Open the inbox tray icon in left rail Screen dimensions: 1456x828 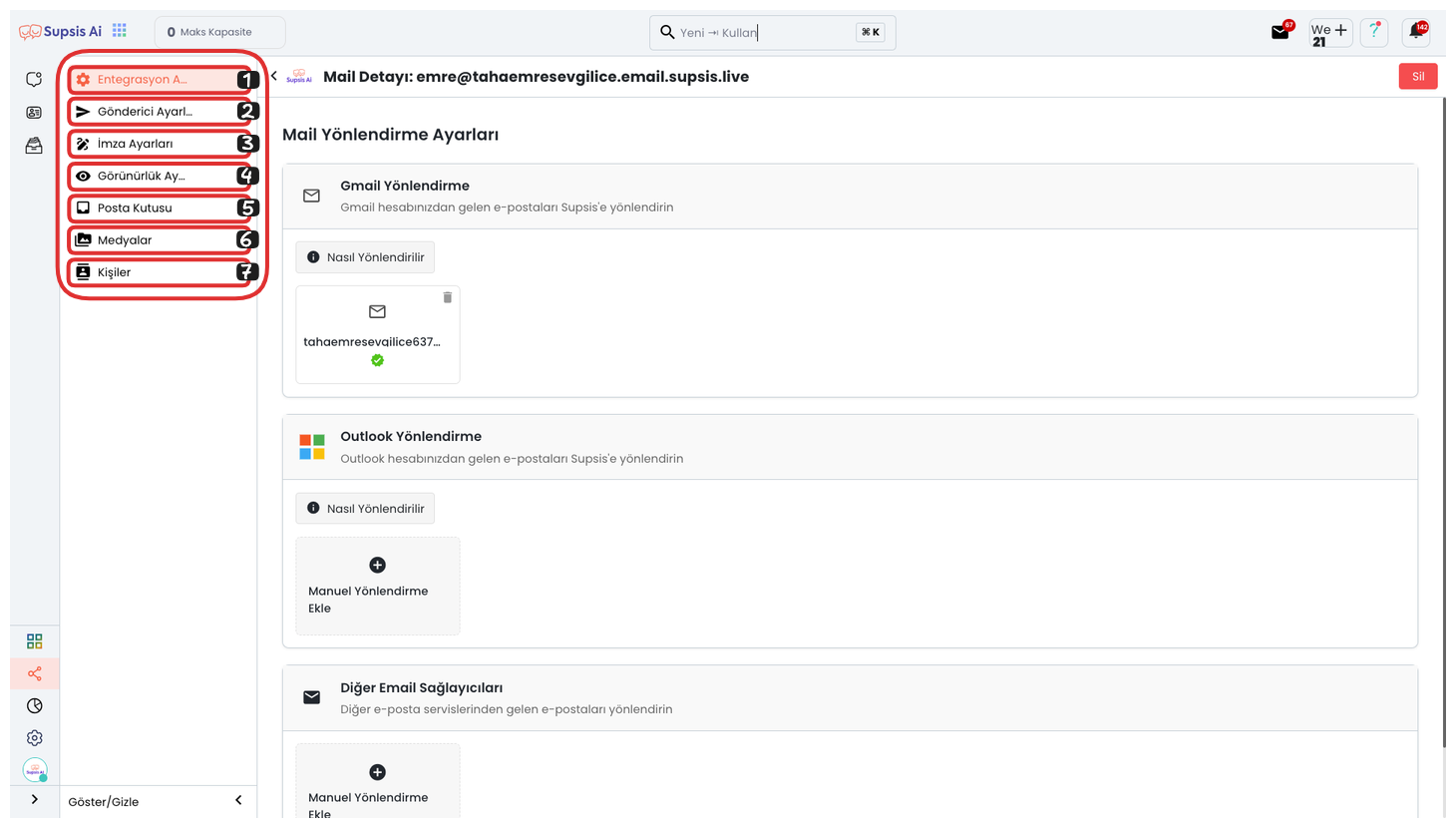(x=34, y=146)
